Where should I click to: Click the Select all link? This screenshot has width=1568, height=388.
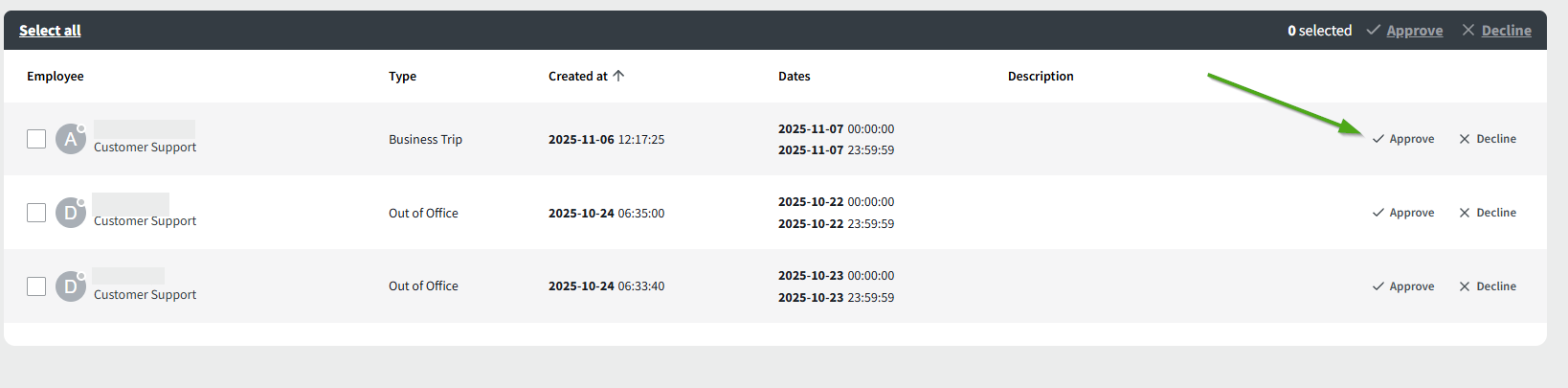[50, 31]
